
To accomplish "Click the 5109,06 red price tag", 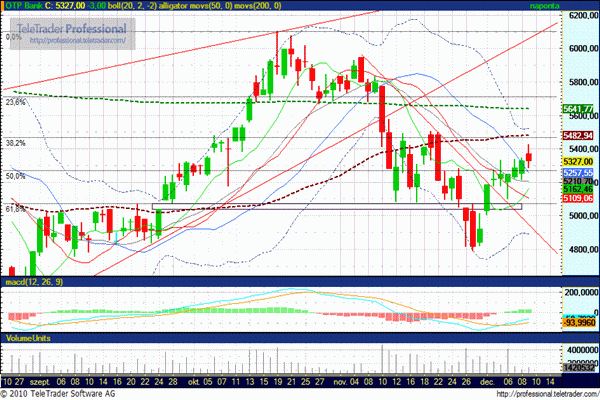I will point(579,199).
